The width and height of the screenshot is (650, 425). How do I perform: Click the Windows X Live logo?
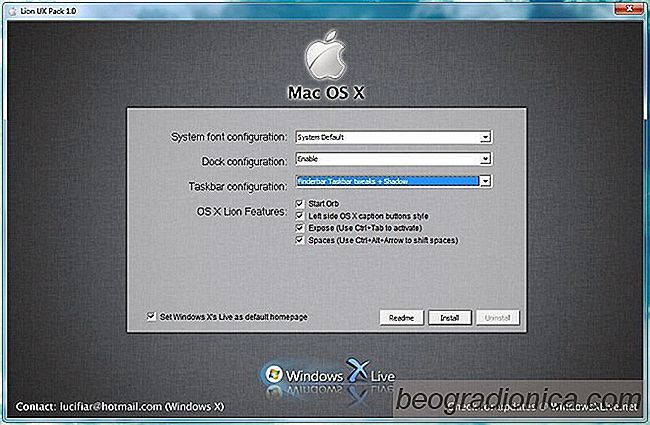click(x=329, y=374)
